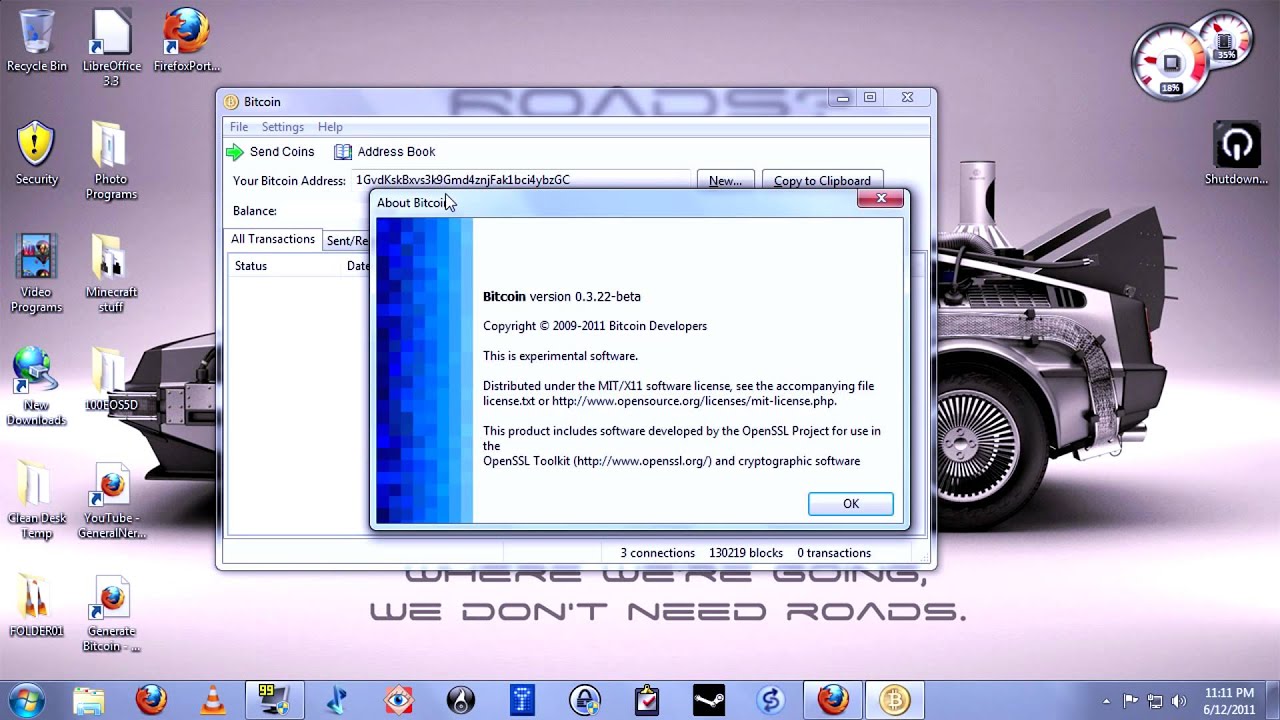Click the 'This is experimental software.' line
The width and height of the screenshot is (1280, 720).
point(560,356)
